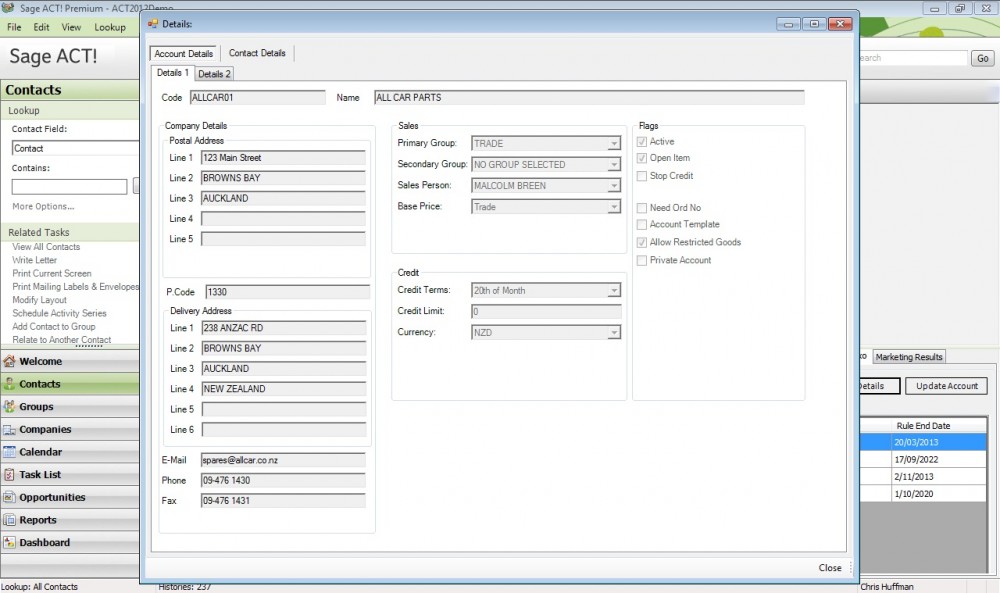1000x593 pixels.
Task: Switch to the Contact Details tab
Action: pos(257,53)
